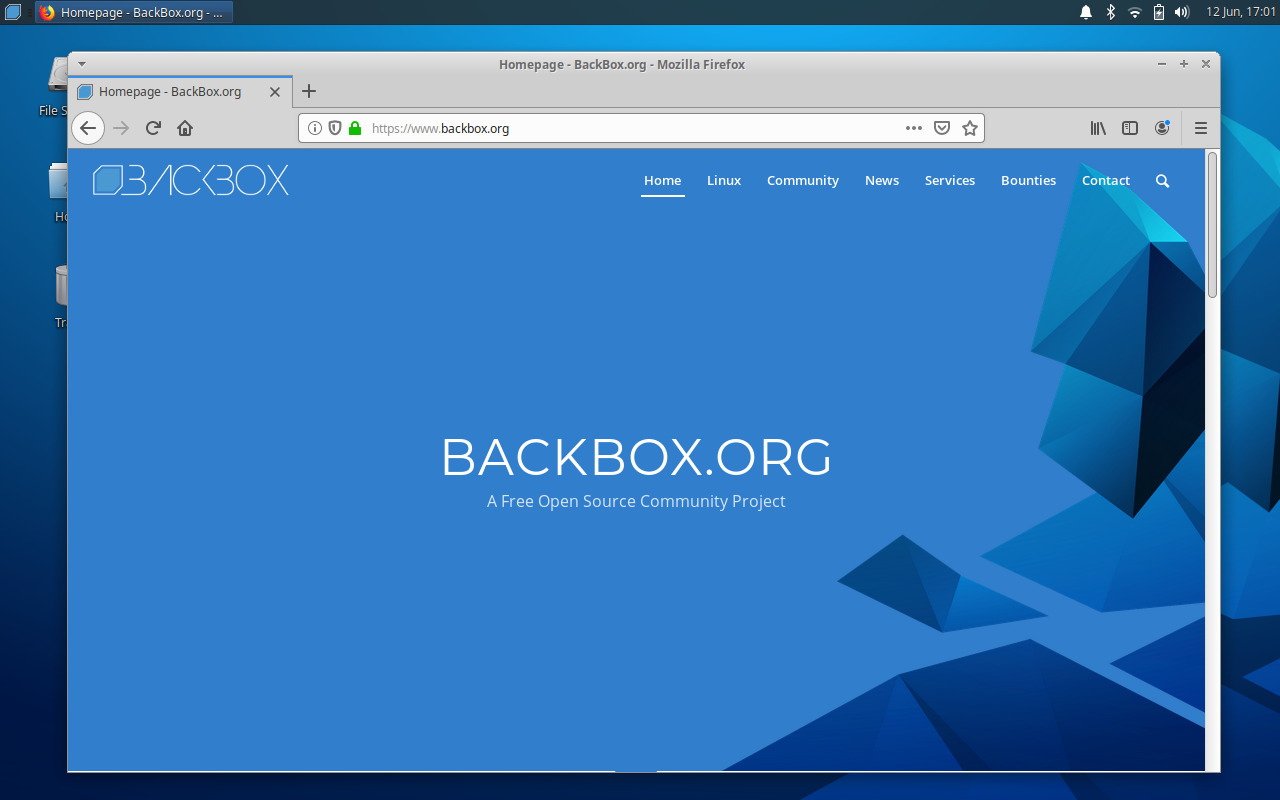
Task: Open Bluetooth tray icon
Action: pyautogui.click(x=1110, y=12)
